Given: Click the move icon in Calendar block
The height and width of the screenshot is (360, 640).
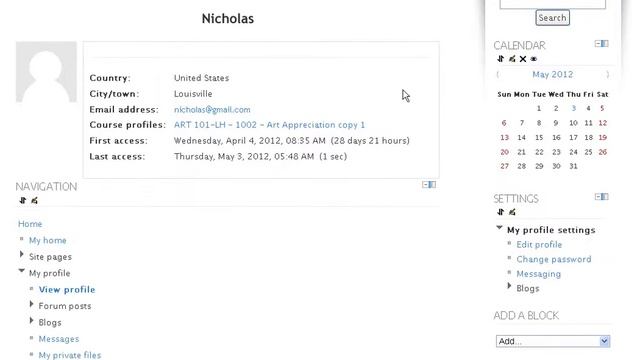Looking at the screenshot, I should pyautogui.click(x=500, y=59).
